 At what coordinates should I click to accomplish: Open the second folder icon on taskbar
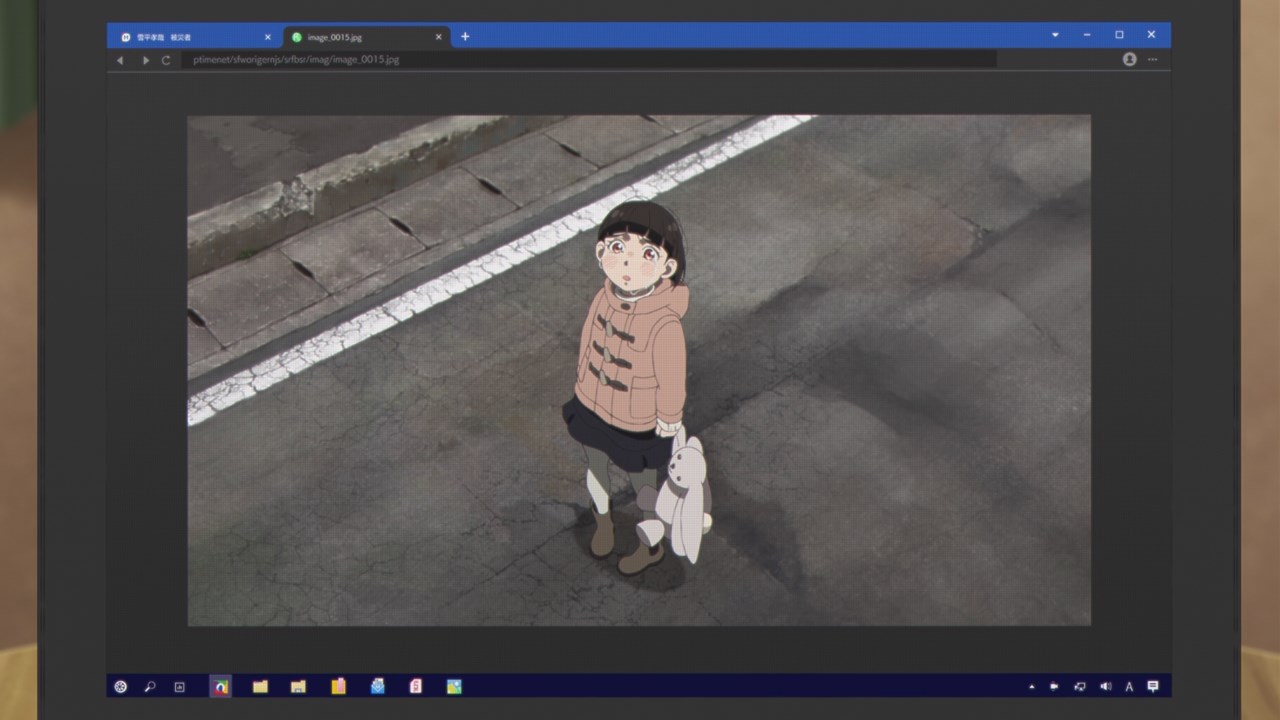coord(298,687)
